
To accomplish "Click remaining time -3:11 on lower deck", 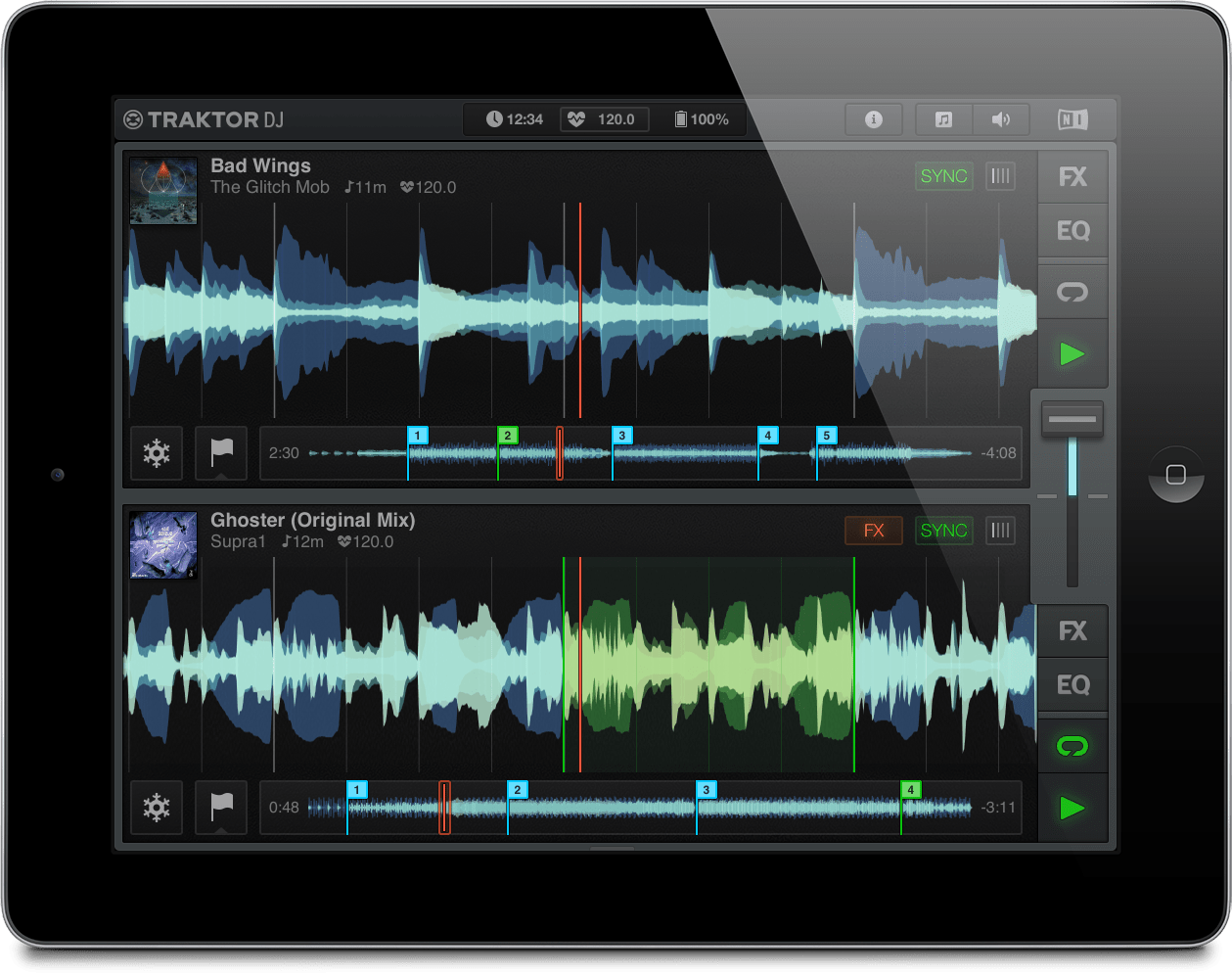I will [x=998, y=808].
